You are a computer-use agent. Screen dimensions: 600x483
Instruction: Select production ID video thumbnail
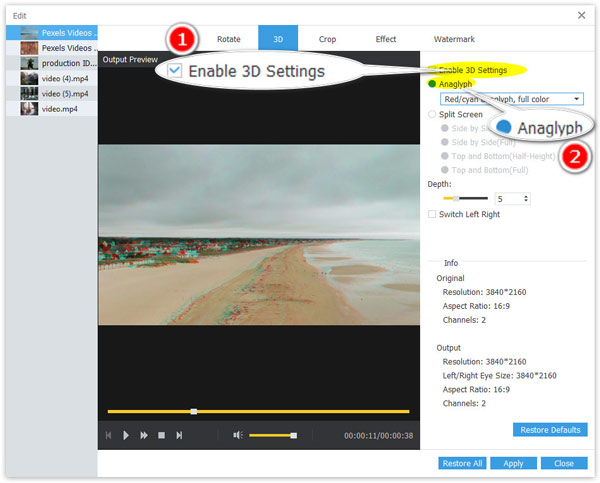click(29, 63)
